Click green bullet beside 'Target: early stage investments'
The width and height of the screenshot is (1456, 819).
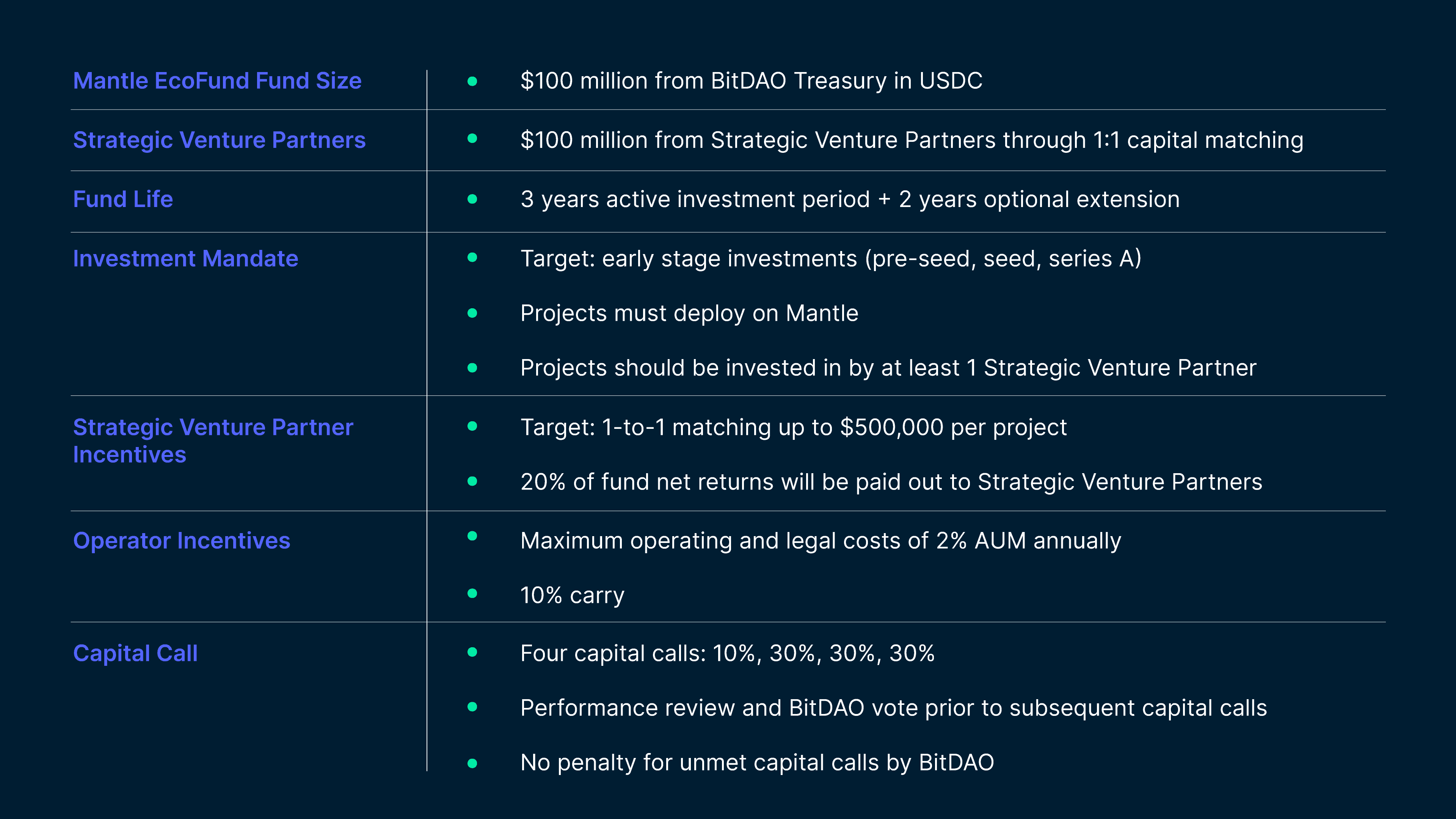[x=472, y=258]
